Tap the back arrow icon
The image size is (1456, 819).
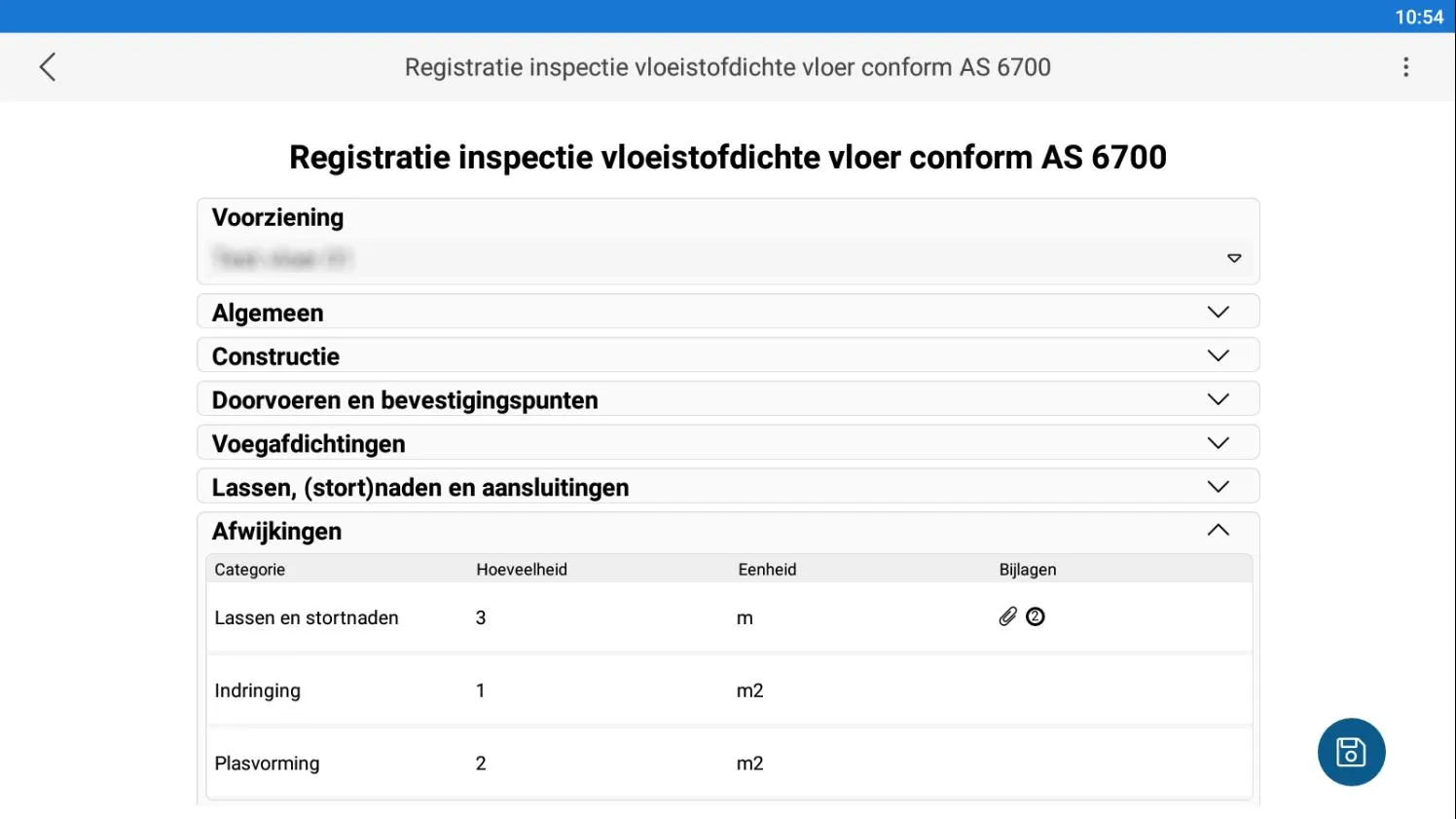(x=48, y=67)
